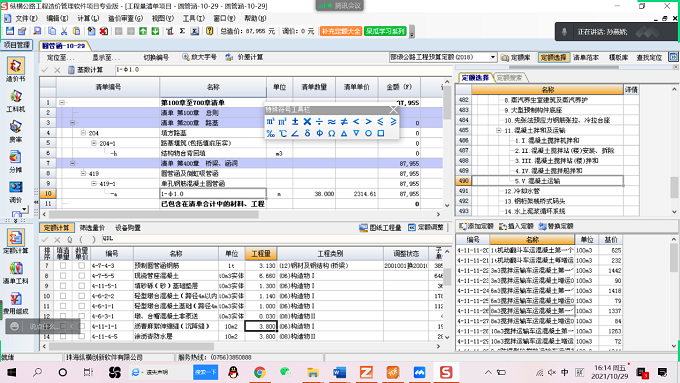Click the Paste clipboard icon

pyautogui.click(x=76, y=31)
